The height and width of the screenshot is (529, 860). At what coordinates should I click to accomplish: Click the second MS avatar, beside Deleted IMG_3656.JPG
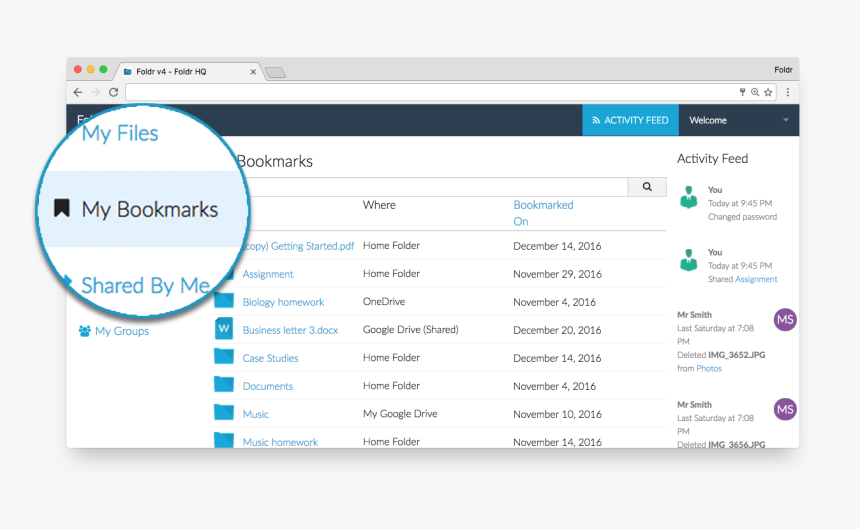tap(785, 409)
